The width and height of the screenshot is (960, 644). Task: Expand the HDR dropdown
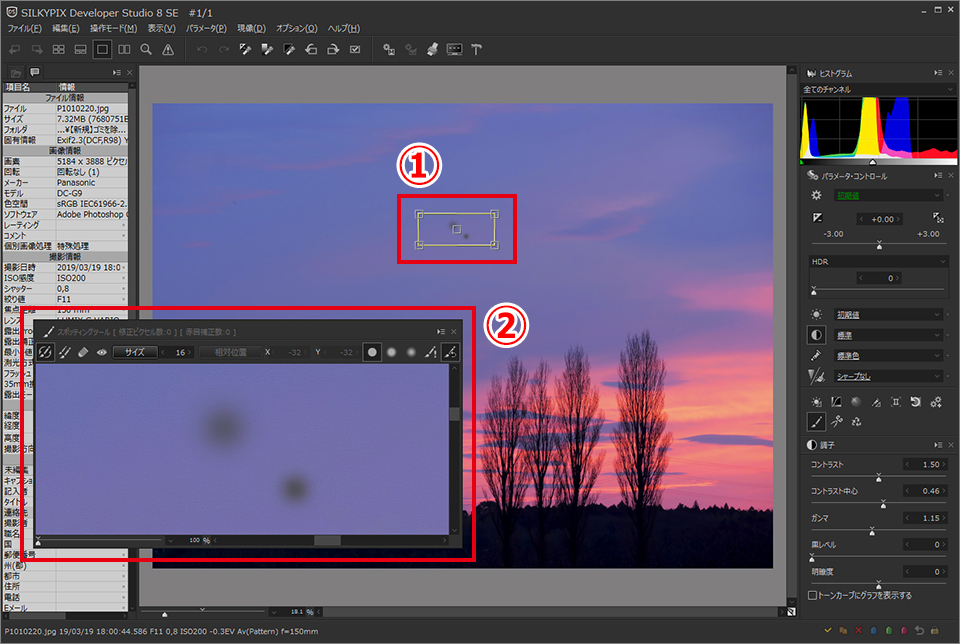coord(878,261)
